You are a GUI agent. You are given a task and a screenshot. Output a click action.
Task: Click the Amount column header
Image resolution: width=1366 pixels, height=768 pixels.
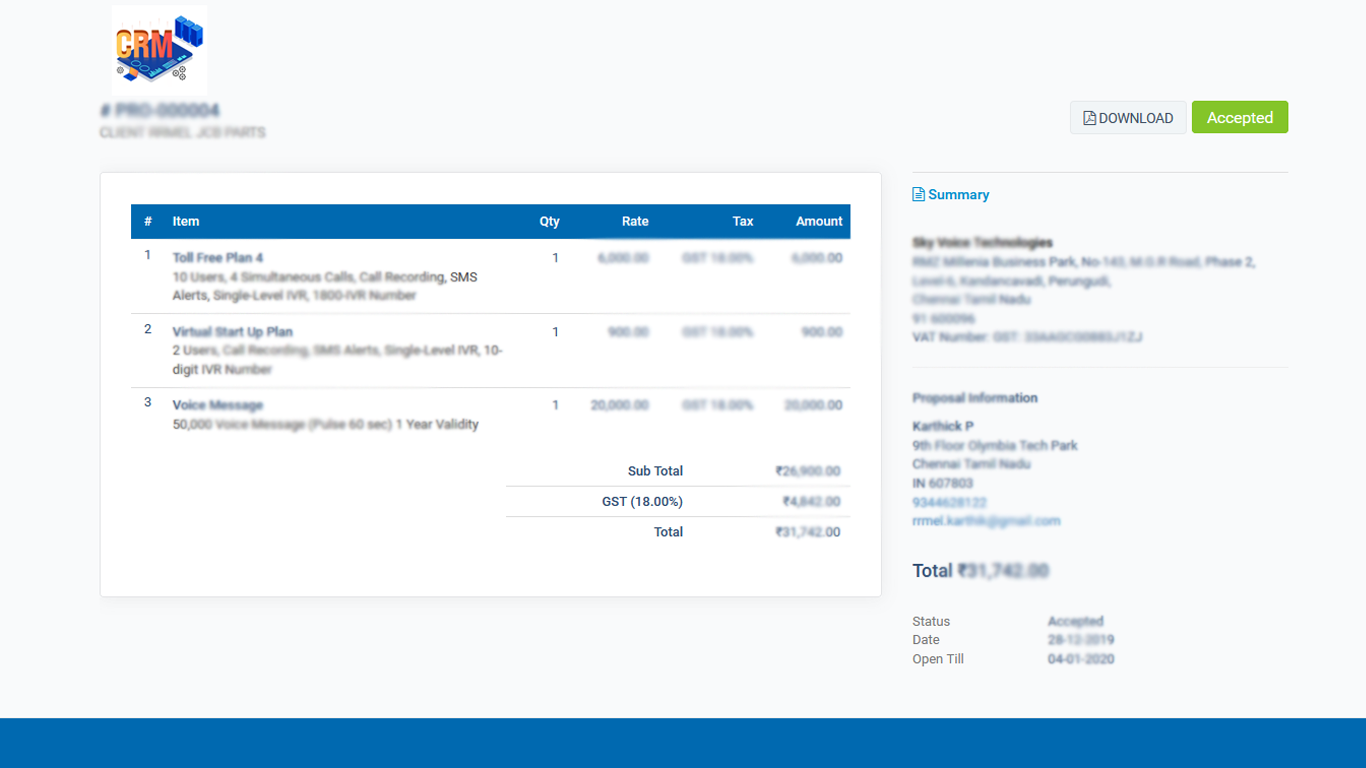tap(819, 222)
